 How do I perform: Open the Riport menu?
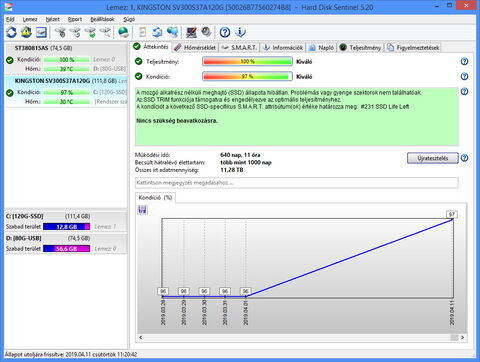click(75, 19)
